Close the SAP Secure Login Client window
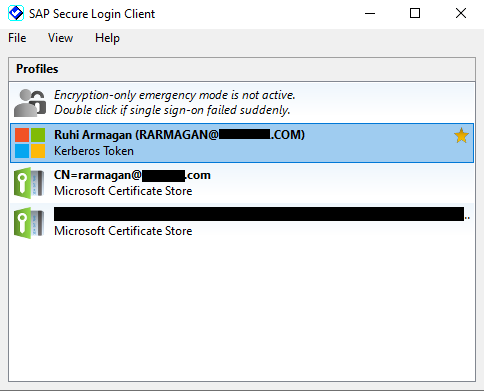The height and width of the screenshot is (391, 484). pos(461,13)
